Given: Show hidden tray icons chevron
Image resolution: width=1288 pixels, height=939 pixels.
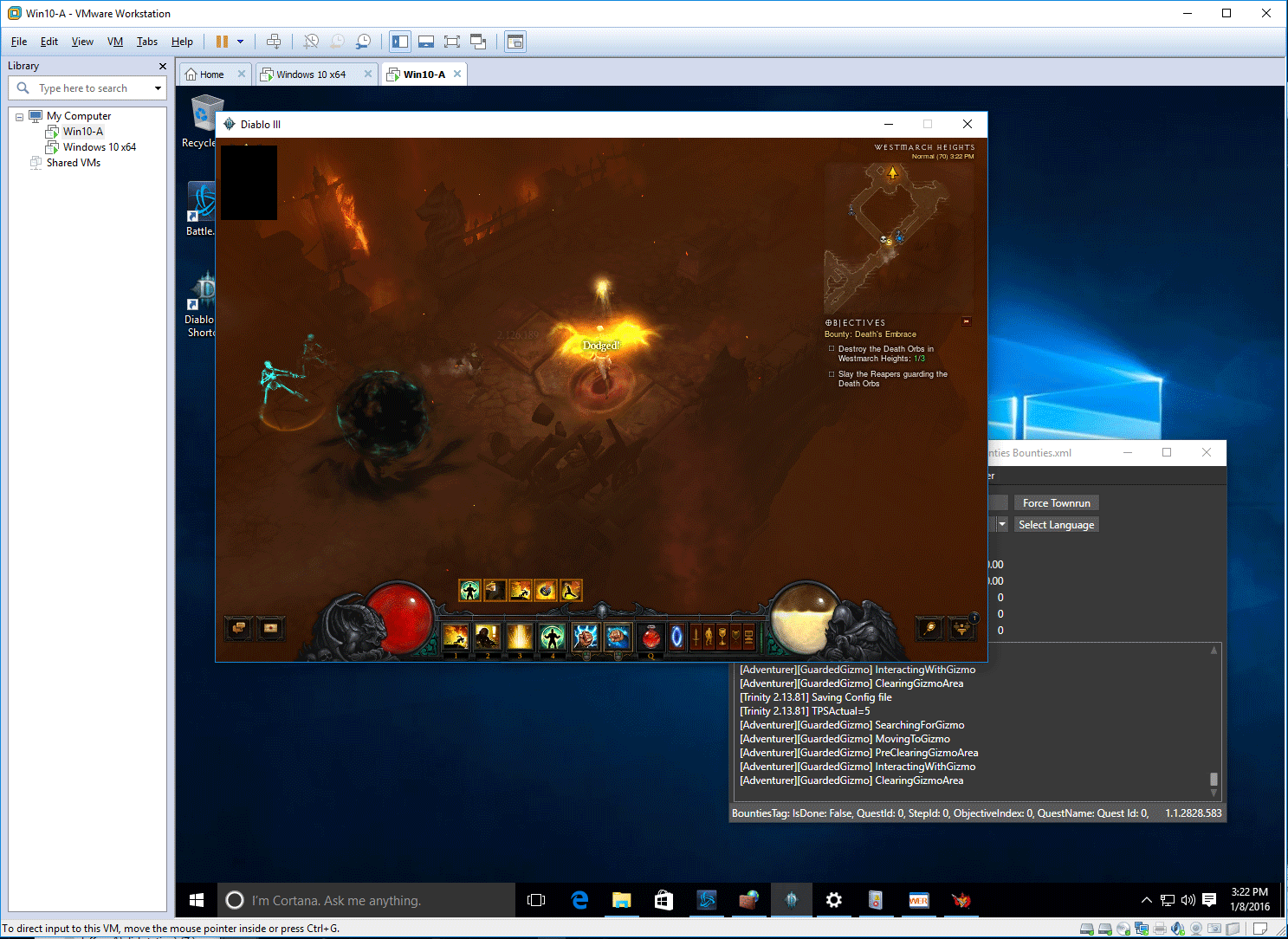Looking at the screenshot, I should coord(1146,901).
